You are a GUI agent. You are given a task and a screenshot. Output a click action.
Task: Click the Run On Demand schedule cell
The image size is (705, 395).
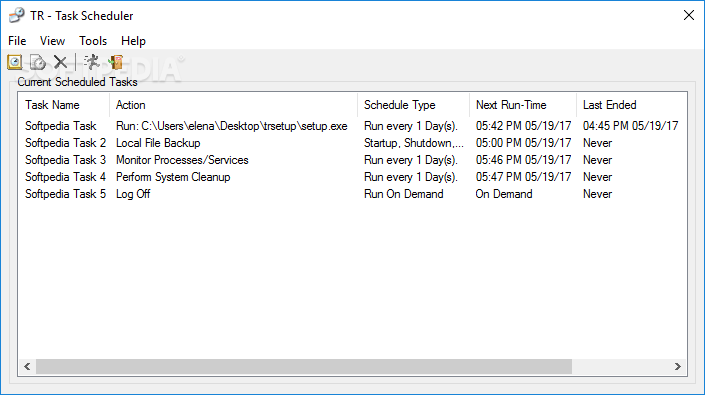pyautogui.click(x=403, y=194)
